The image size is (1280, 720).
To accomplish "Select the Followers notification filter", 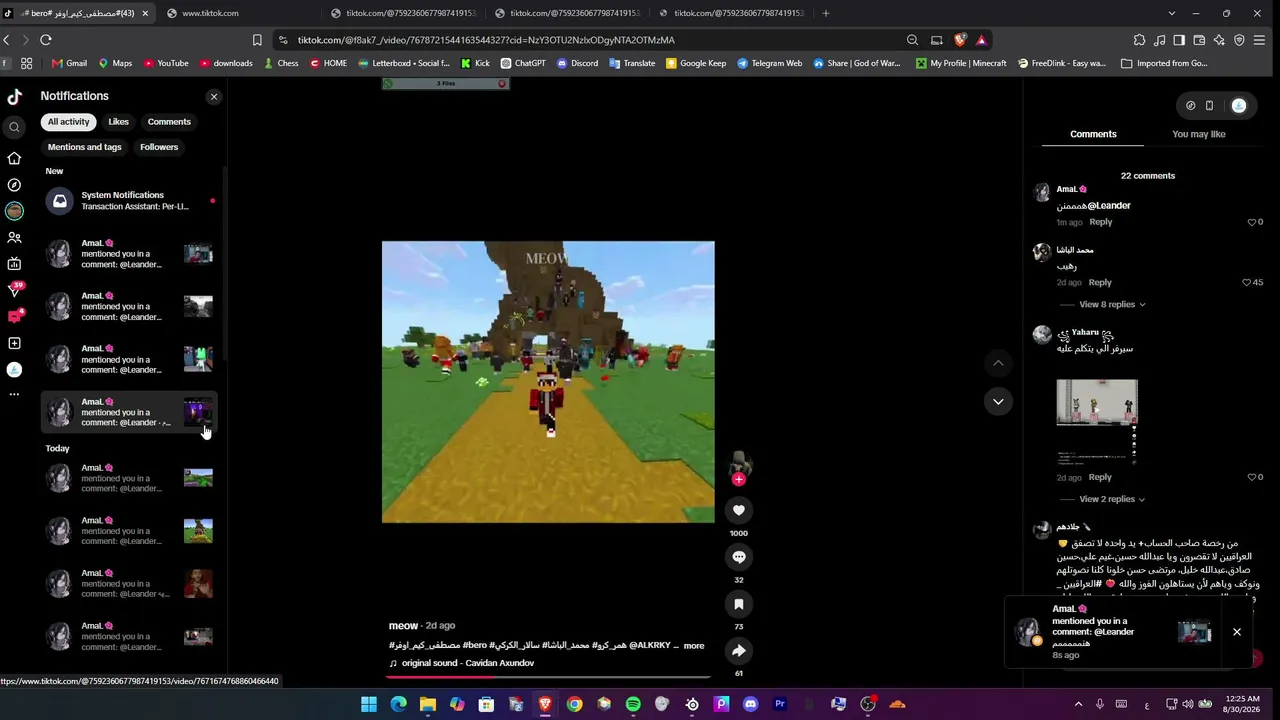I will click(x=159, y=147).
